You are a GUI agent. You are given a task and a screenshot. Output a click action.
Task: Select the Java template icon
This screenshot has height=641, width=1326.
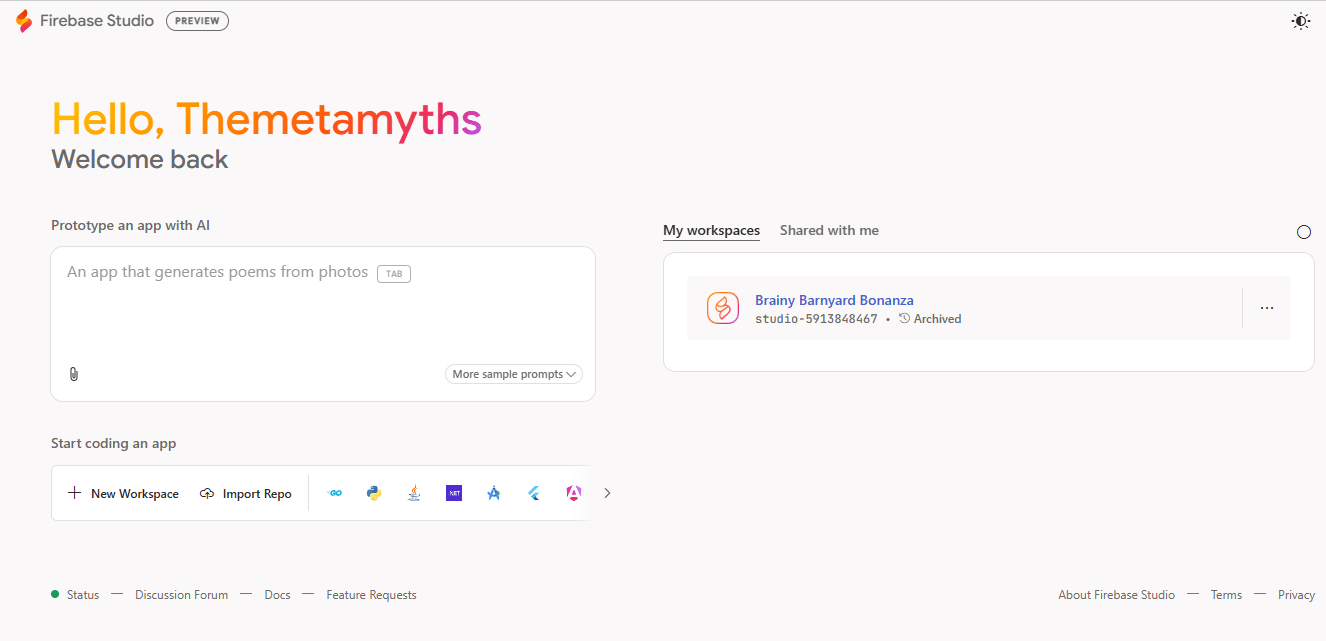tap(414, 493)
